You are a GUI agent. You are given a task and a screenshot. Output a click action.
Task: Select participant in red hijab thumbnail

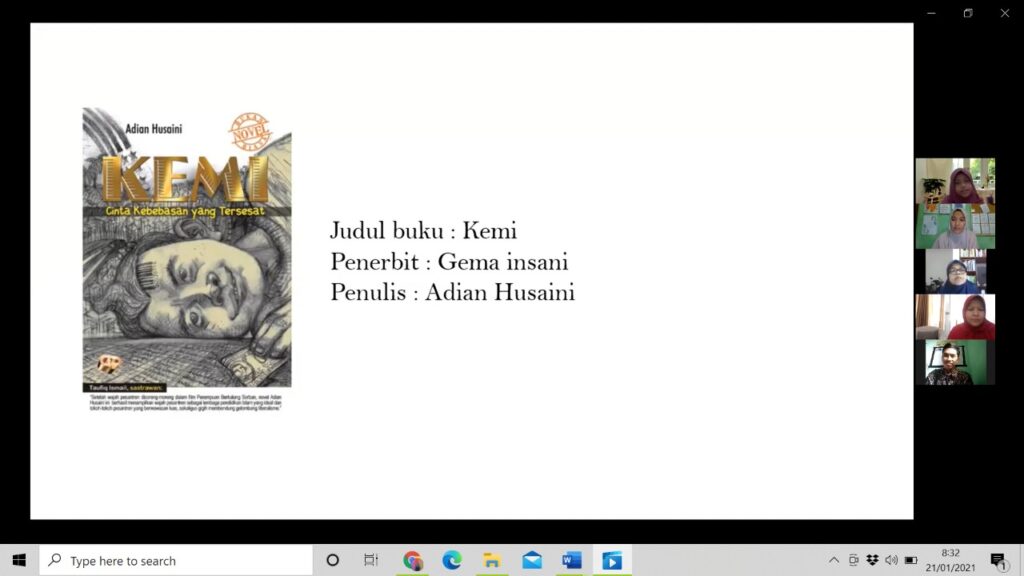click(955, 317)
